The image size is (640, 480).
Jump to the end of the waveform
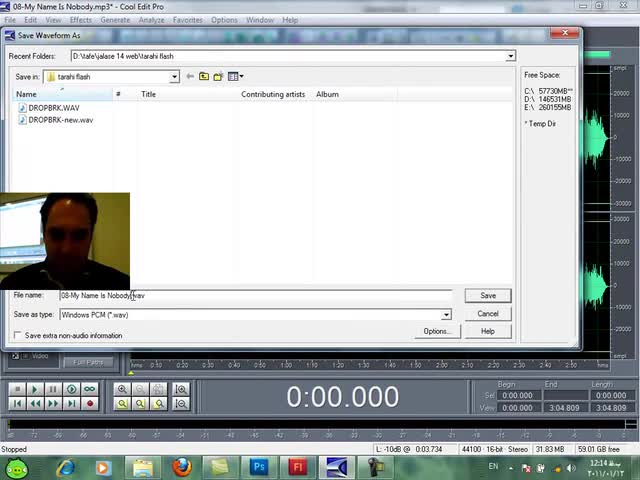click(71, 404)
